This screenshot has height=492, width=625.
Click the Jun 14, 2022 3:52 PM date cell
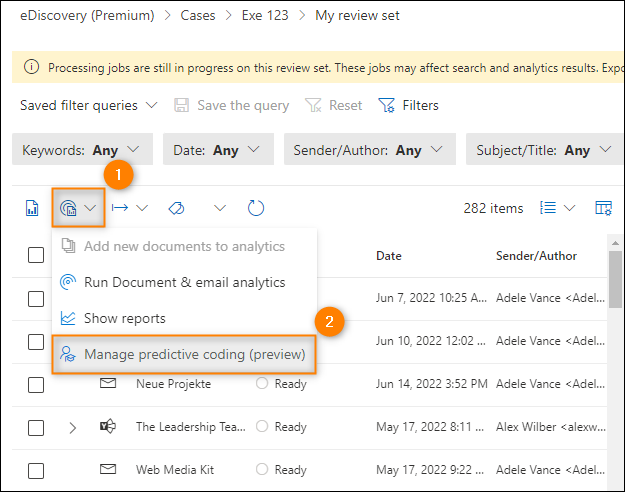pos(432,384)
